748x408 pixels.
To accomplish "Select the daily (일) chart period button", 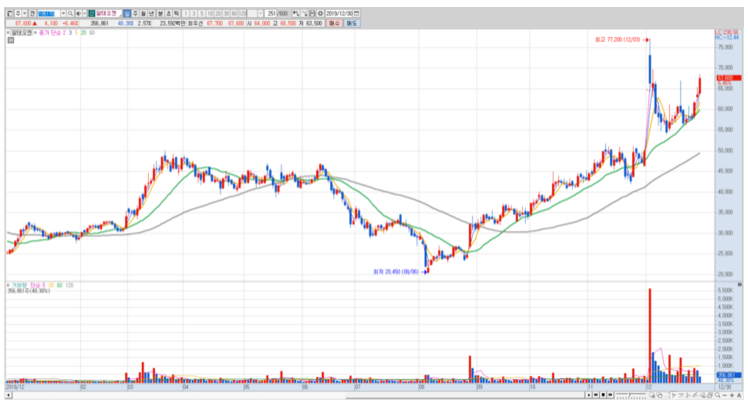I will tap(127, 13).
